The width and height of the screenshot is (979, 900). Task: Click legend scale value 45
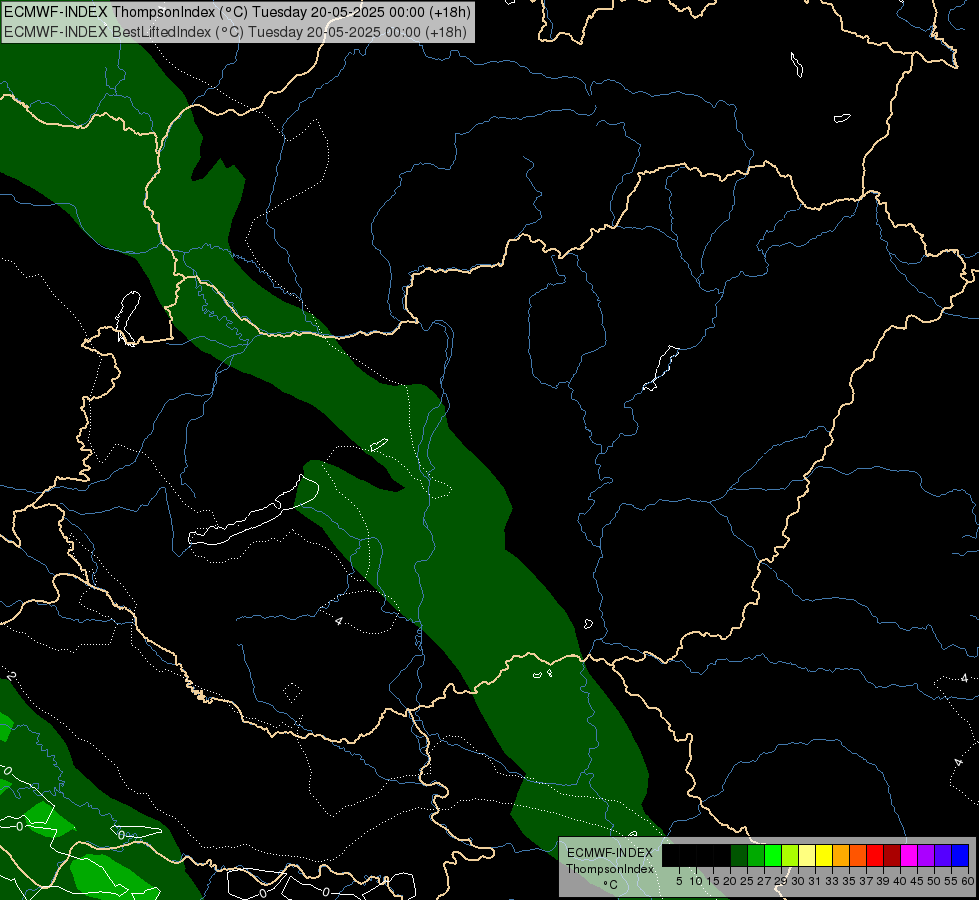pyautogui.click(x=917, y=881)
